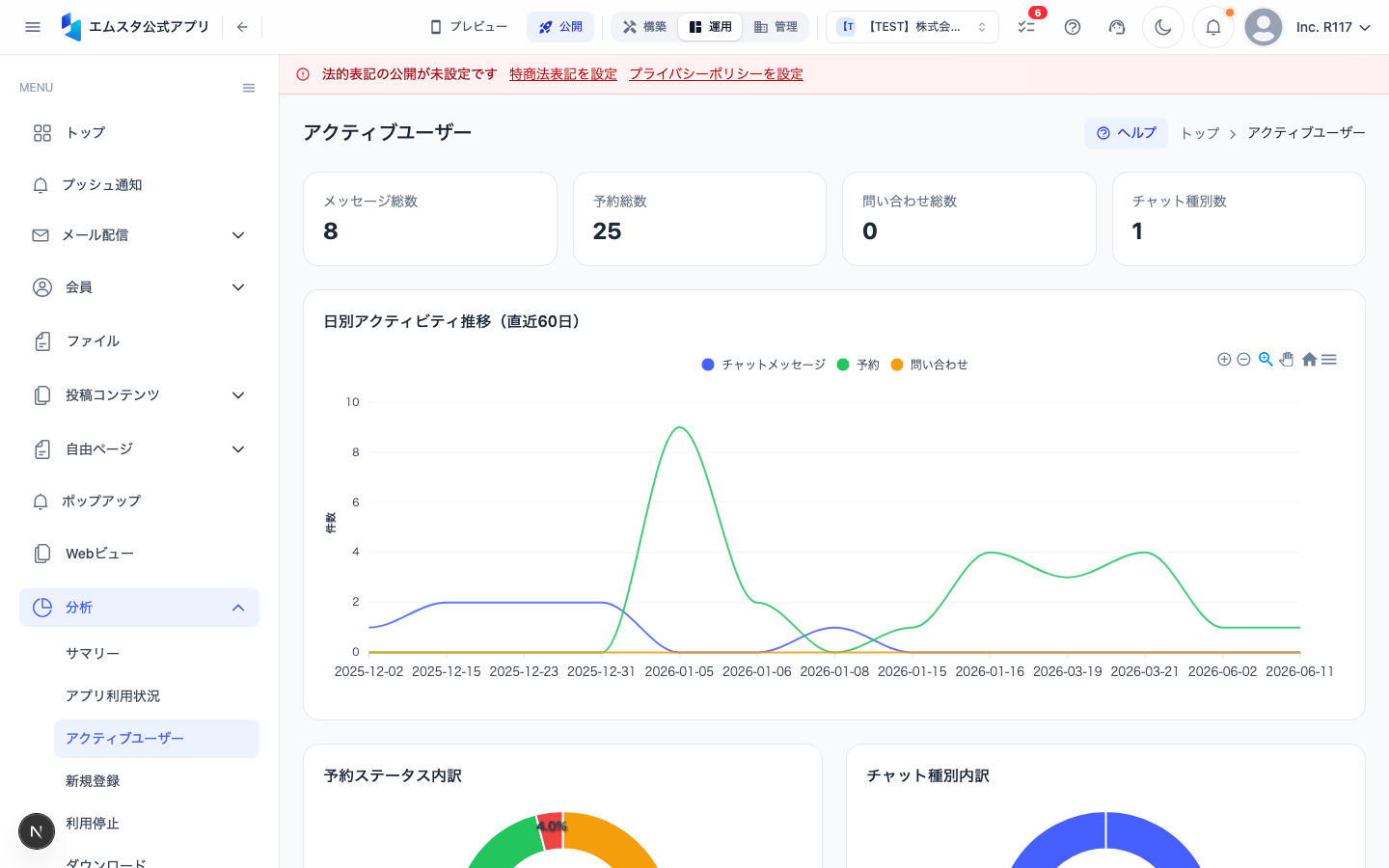Viewport: 1389px width, 868px height.
Task: Select the chart panning hand tool
Action: (1287, 360)
